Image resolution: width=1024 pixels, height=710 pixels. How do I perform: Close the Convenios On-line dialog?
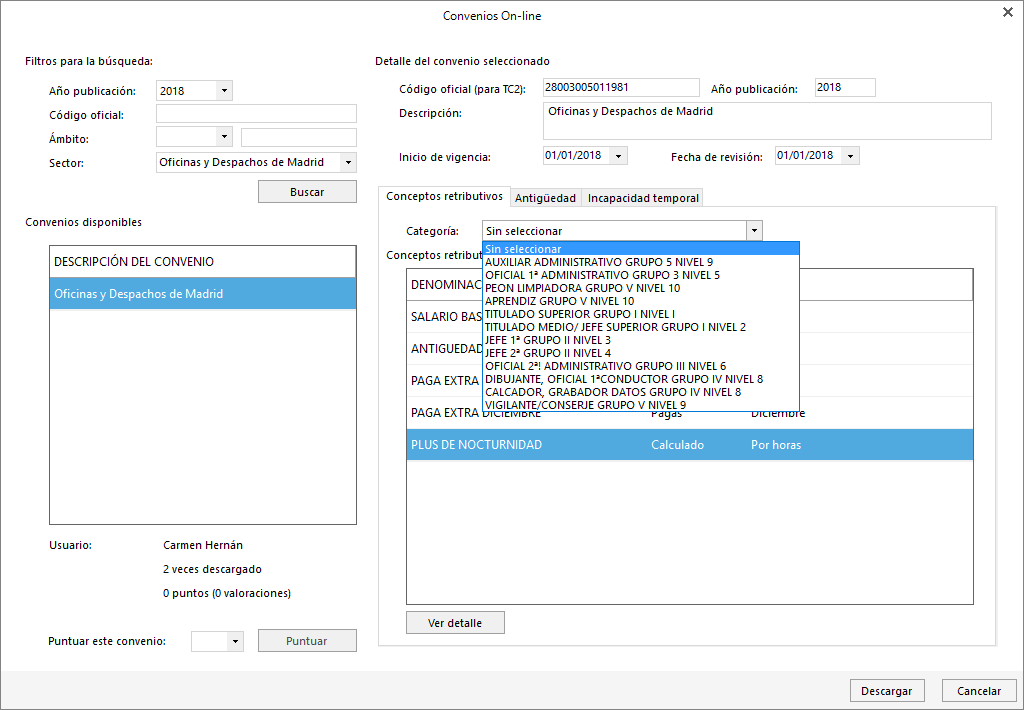point(1007,12)
